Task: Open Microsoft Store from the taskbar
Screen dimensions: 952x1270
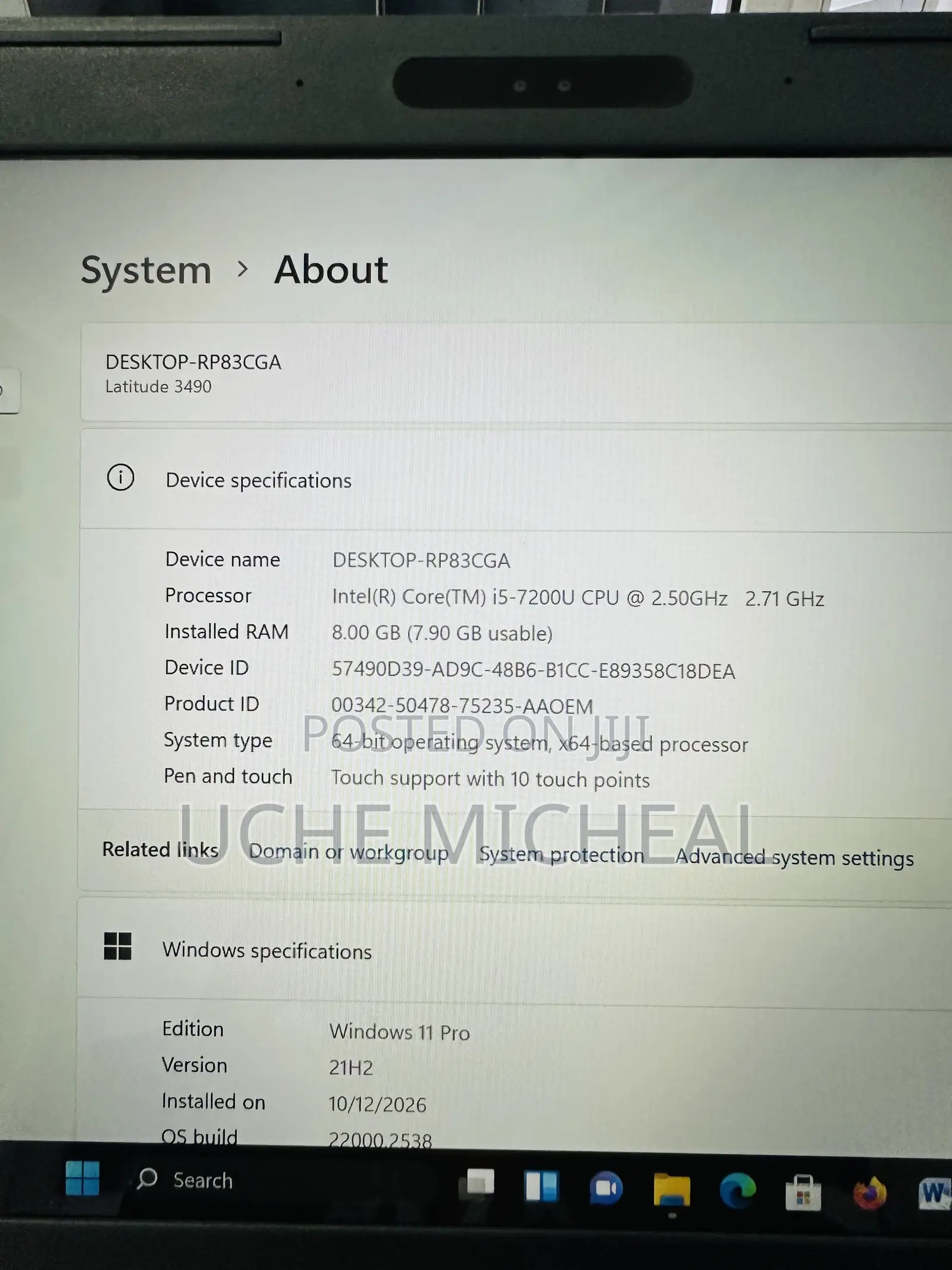Action: pos(803,1192)
